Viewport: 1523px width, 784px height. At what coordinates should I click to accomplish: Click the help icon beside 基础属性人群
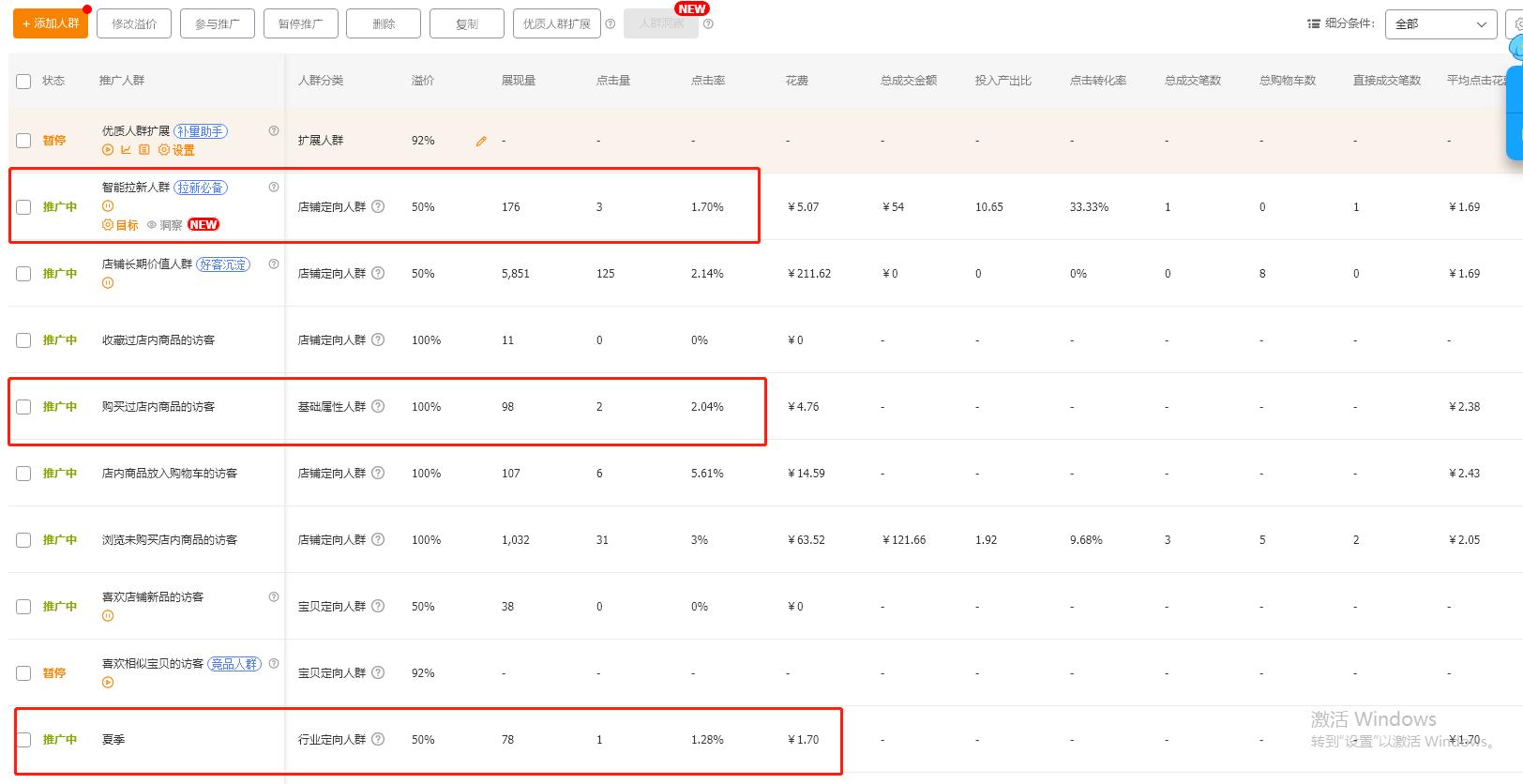tap(378, 406)
